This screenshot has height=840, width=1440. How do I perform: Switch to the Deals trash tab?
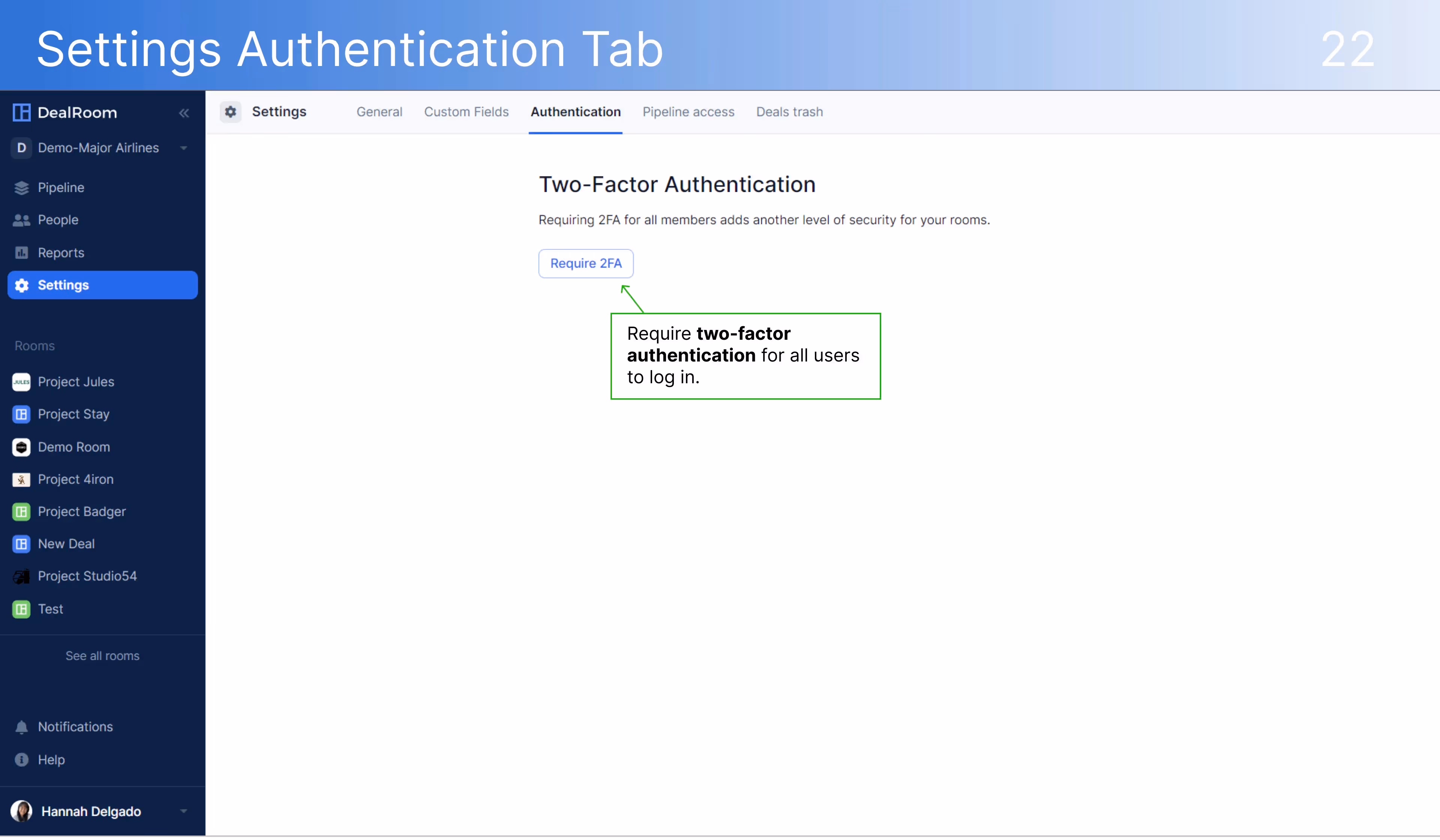point(789,111)
